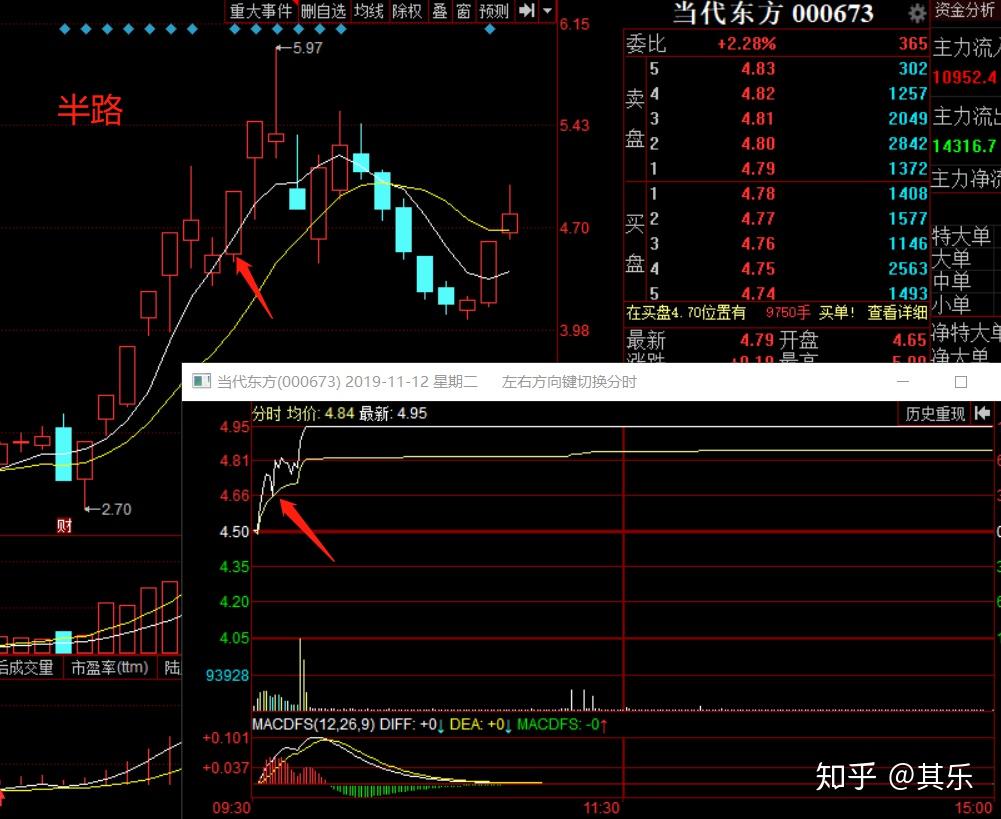The height and width of the screenshot is (819, 1001).
Task: Click the 最新 4.79 quote value
Action: [x=757, y=340]
